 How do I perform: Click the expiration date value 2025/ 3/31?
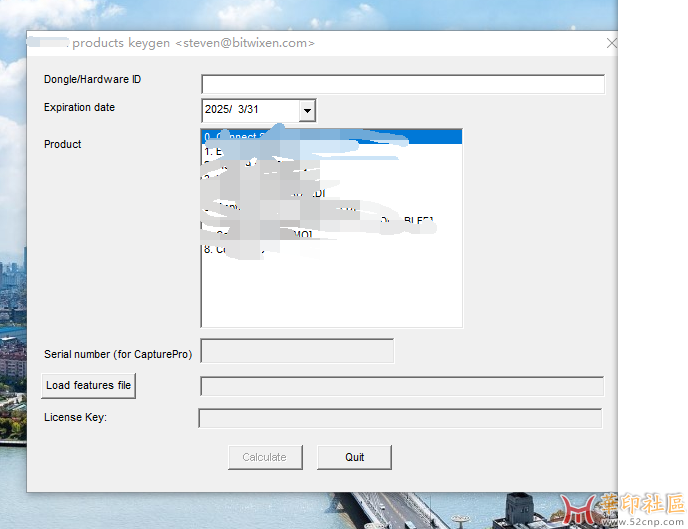tap(232, 109)
